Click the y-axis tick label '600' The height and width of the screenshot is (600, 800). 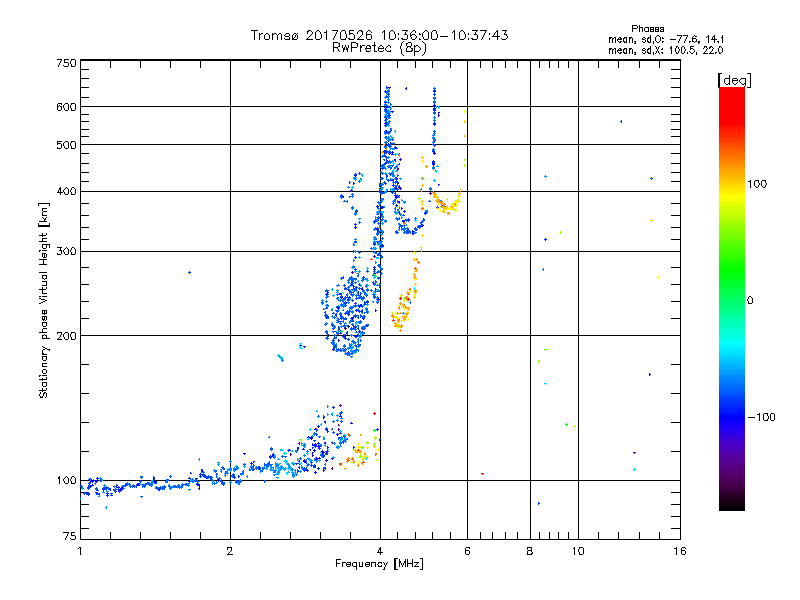(66, 107)
